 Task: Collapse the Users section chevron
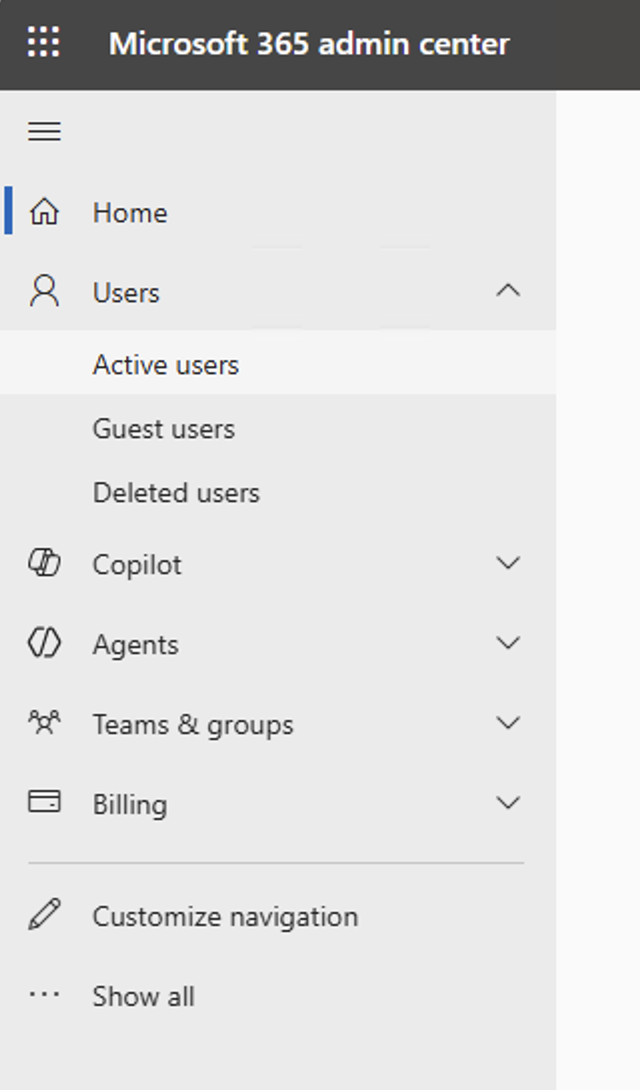[x=508, y=291]
